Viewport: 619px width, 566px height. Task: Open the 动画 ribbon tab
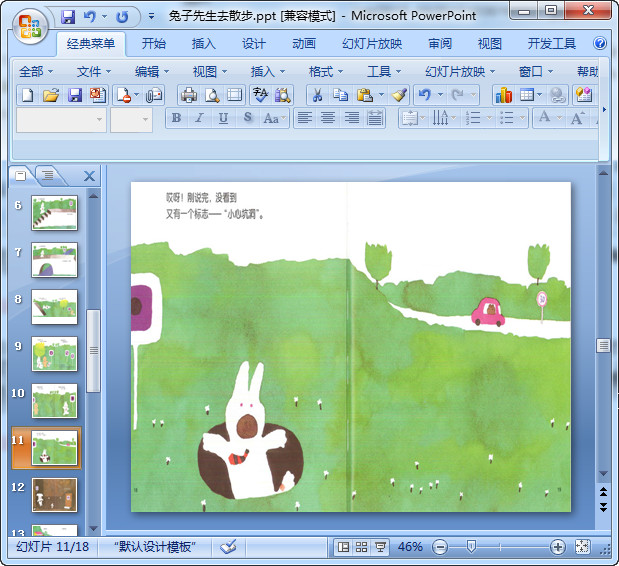pos(304,43)
